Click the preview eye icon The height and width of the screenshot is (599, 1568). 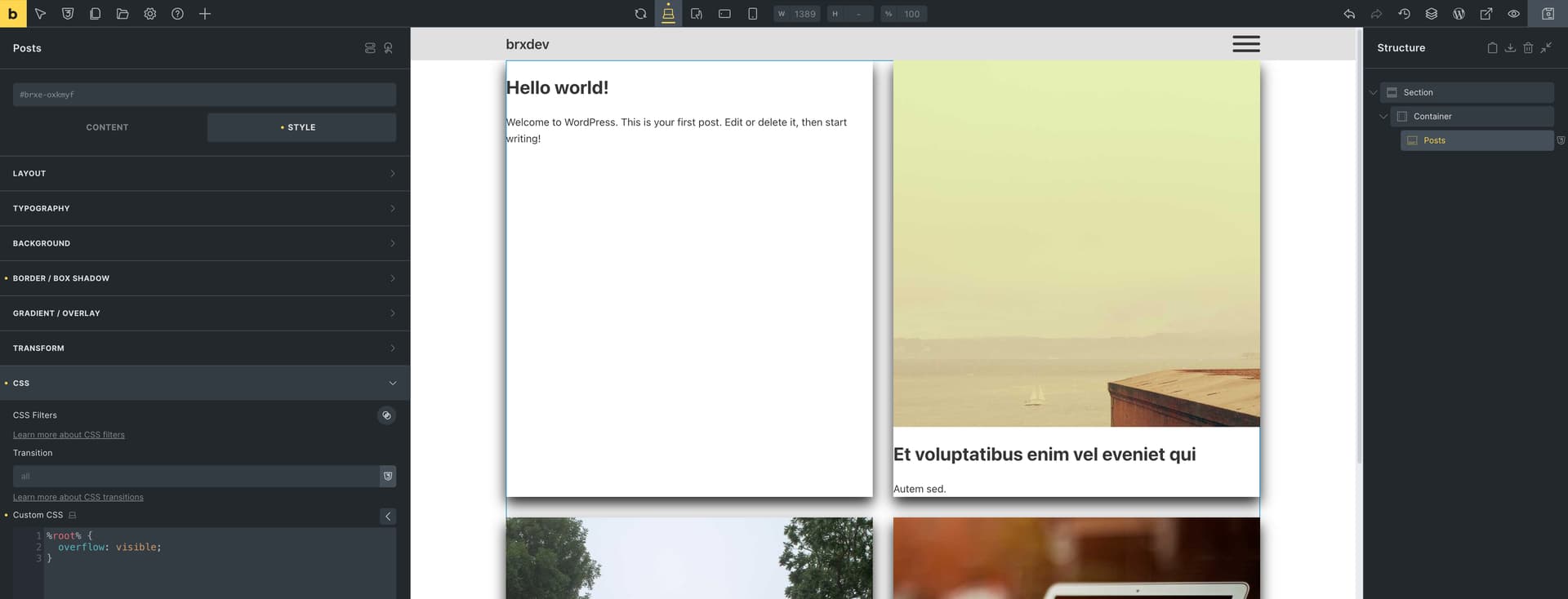coord(1513,14)
